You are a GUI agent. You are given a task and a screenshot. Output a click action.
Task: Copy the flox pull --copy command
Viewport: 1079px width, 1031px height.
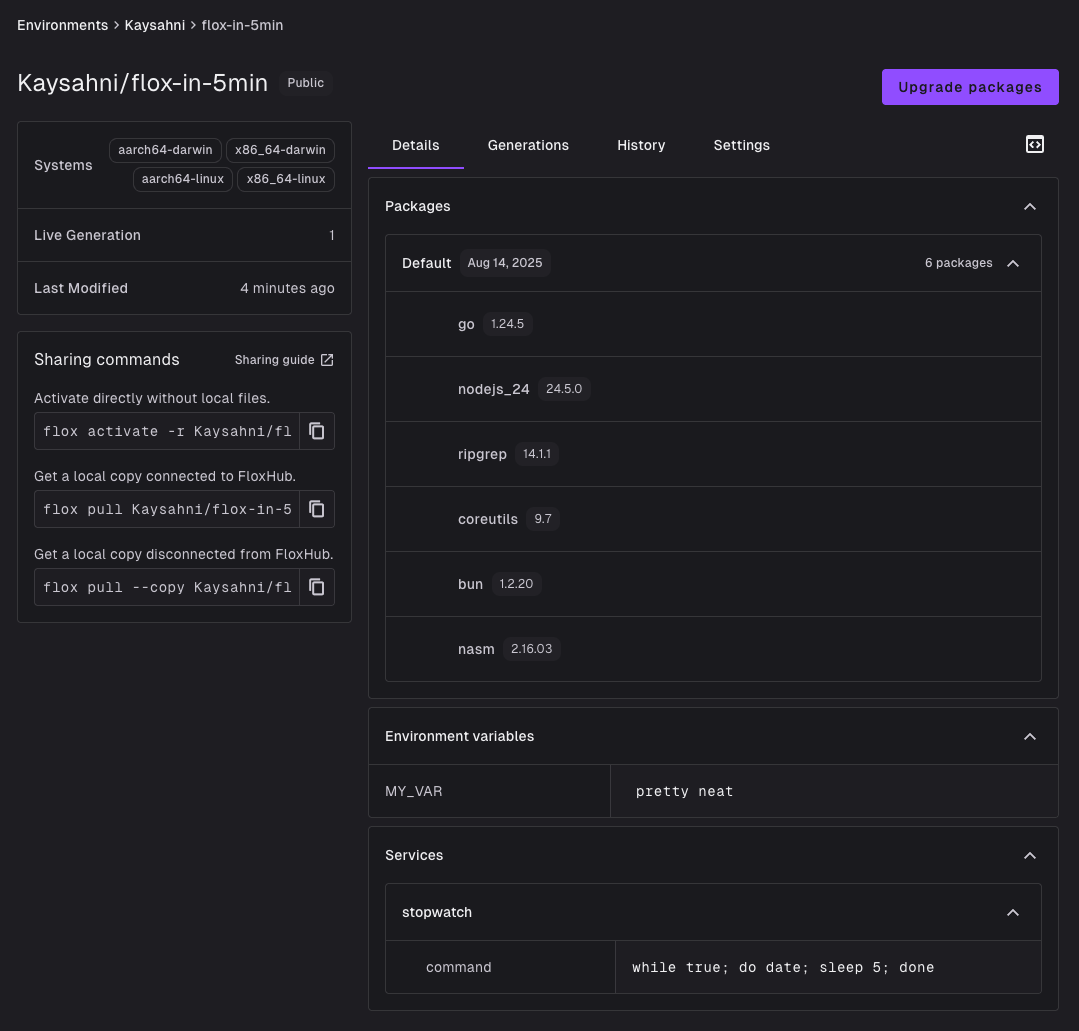point(317,587)
